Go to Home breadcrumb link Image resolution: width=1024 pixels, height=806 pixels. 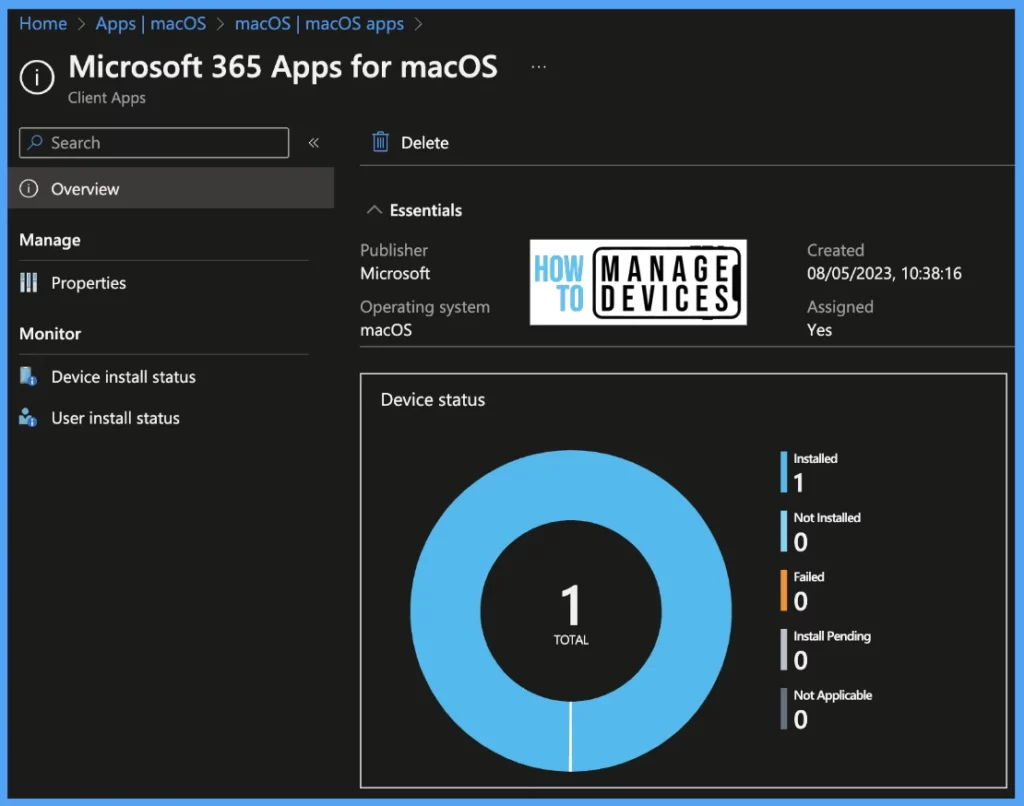coord(43,24)
